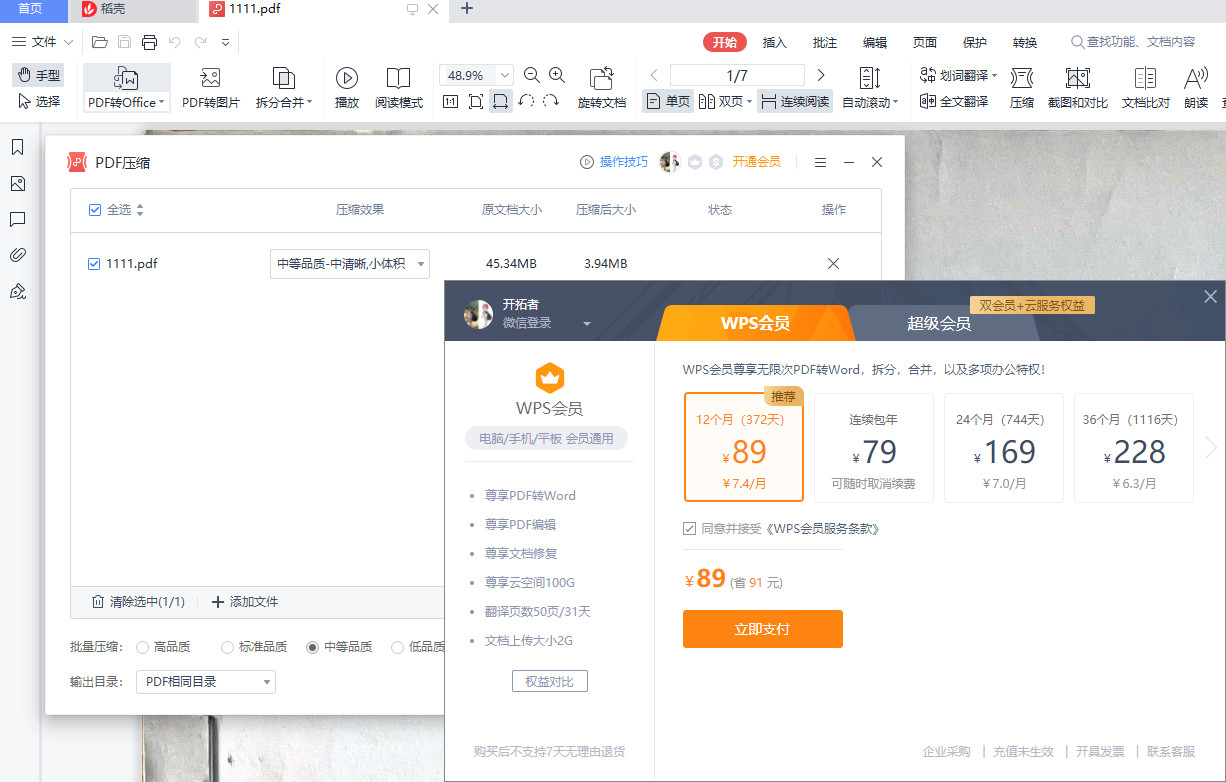Viewport: 1226px width, 782px height.
Task: Open Full-text translation
Action: click(954, 101)
